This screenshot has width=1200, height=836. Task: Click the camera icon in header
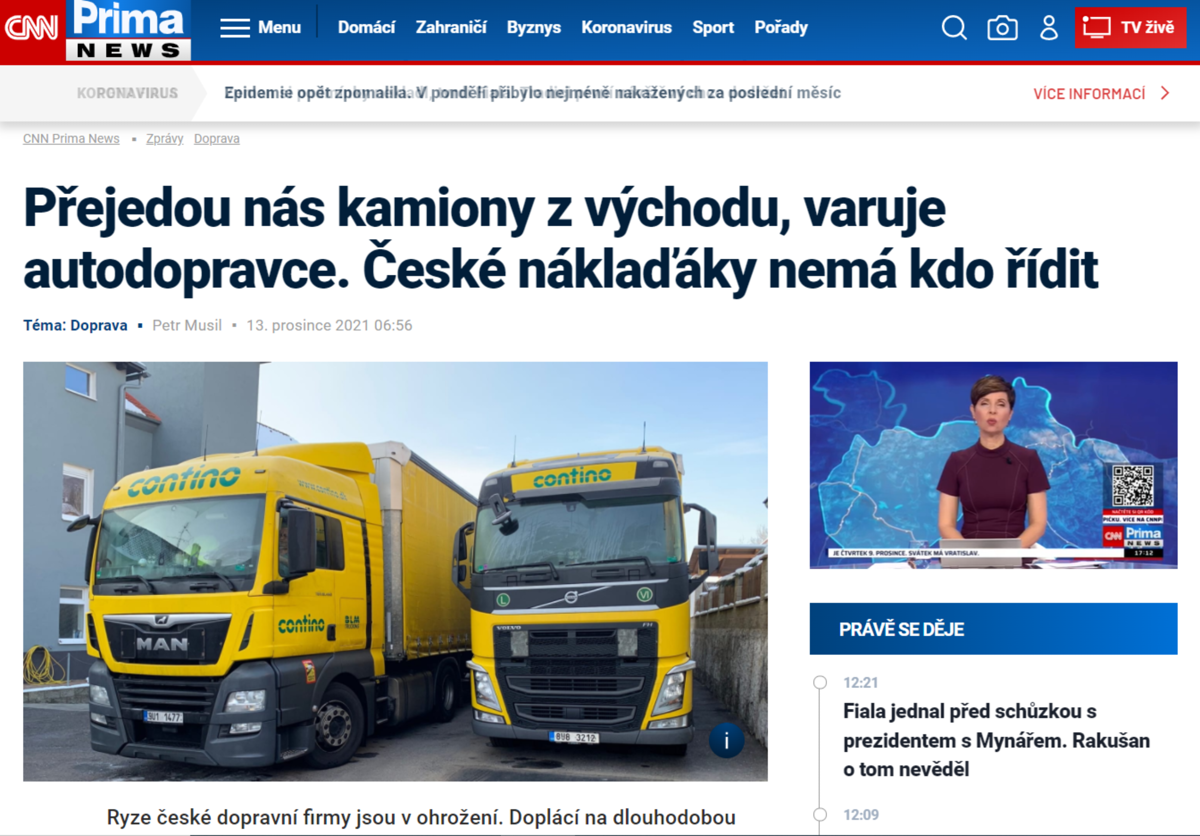1002,28
